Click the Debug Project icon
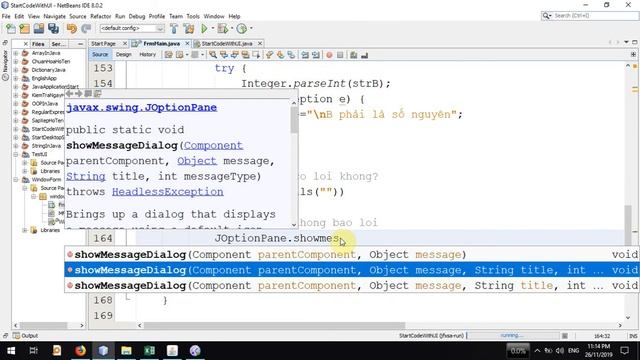Viewport: 640px width, 360px height. click(x=222, y=29)
